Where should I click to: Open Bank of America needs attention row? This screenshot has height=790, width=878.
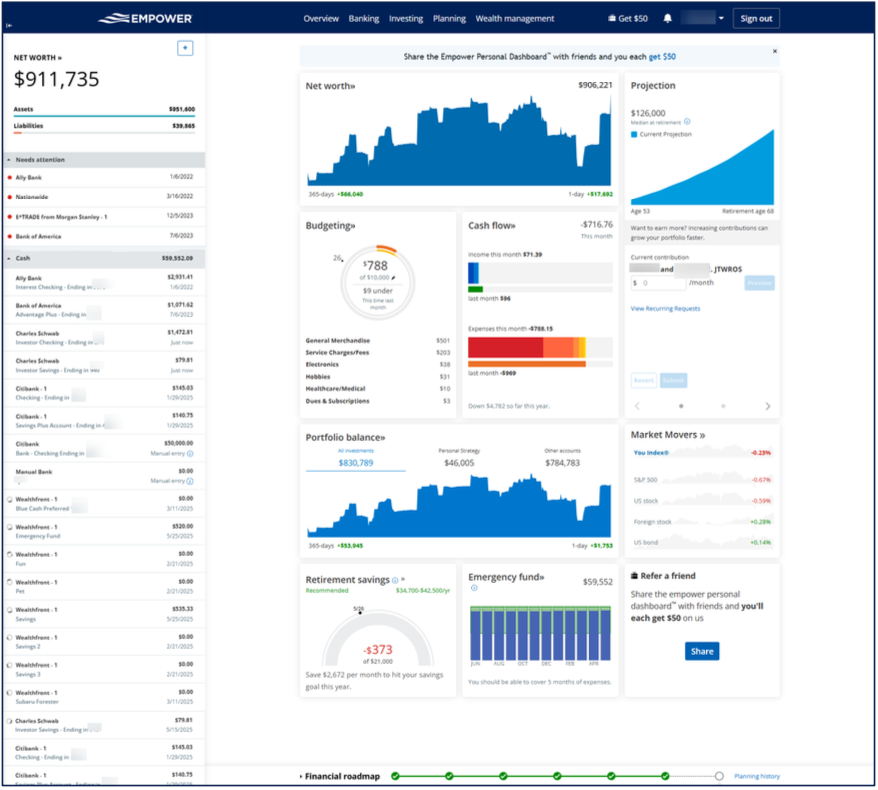104,236
